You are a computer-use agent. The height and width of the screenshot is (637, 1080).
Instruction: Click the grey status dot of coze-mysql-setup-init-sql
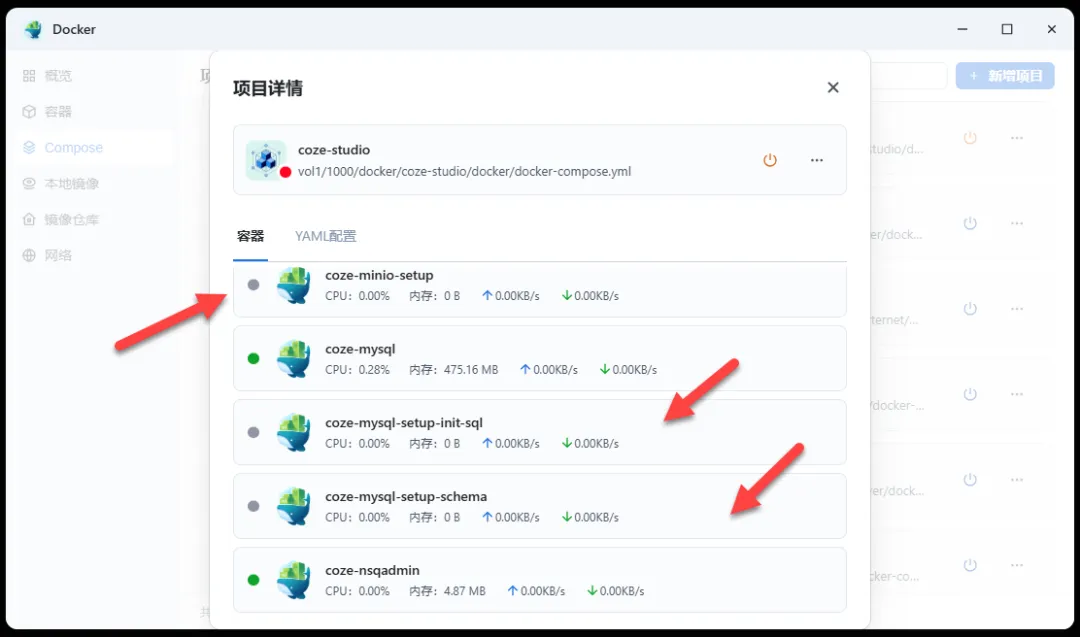click(x=253, y=432)
